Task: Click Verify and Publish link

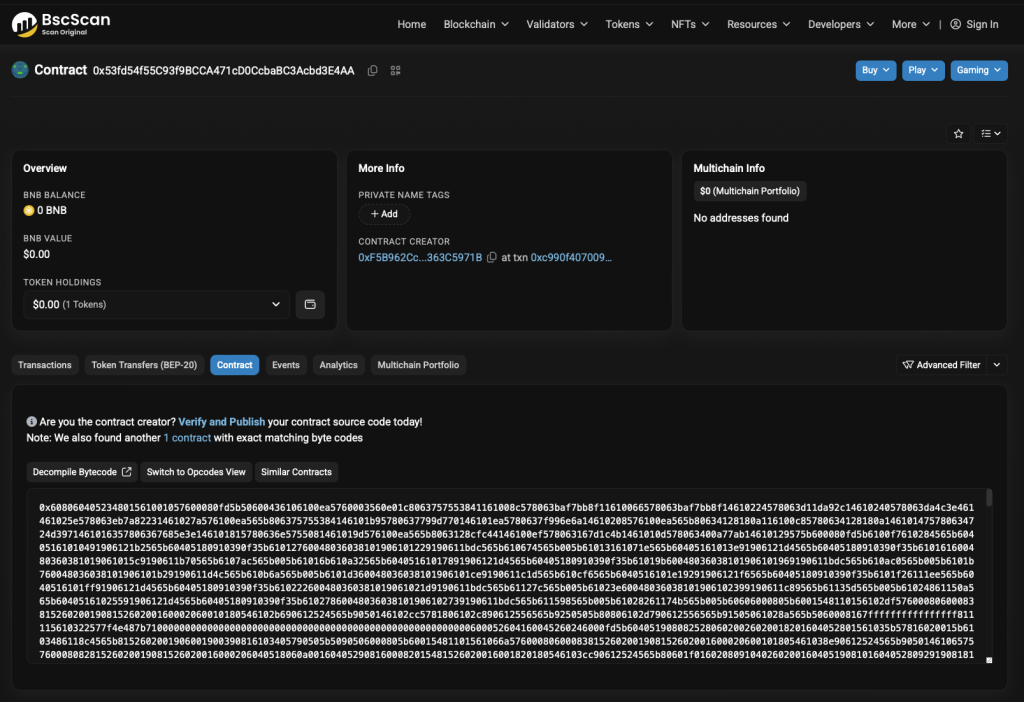Action: [221, 422]
